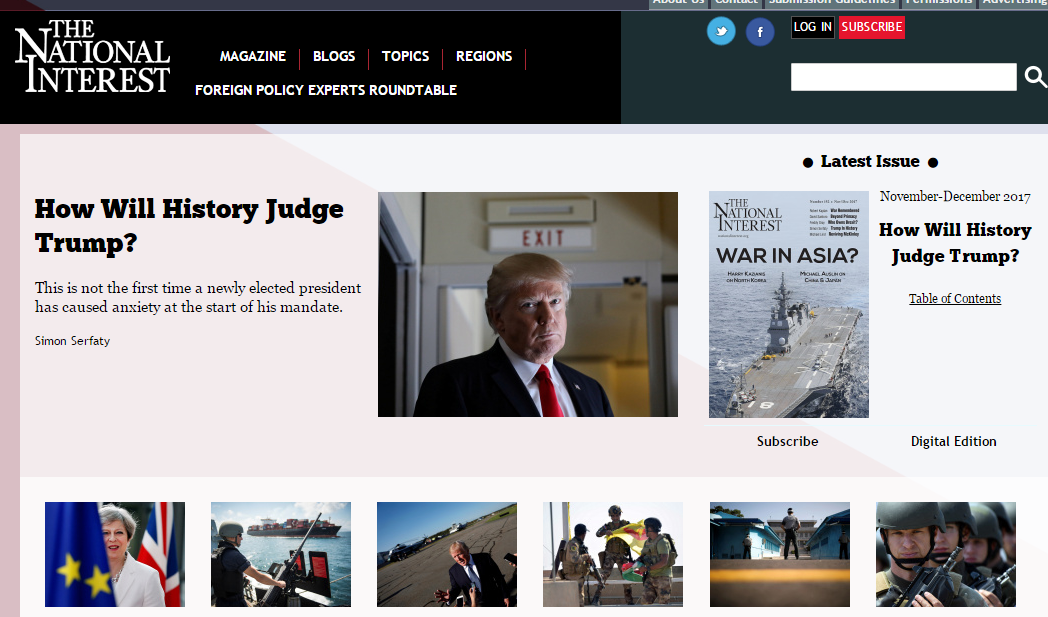Open The National Interest Twitter page
The image size is (1048, 617).
click(721, 31)
